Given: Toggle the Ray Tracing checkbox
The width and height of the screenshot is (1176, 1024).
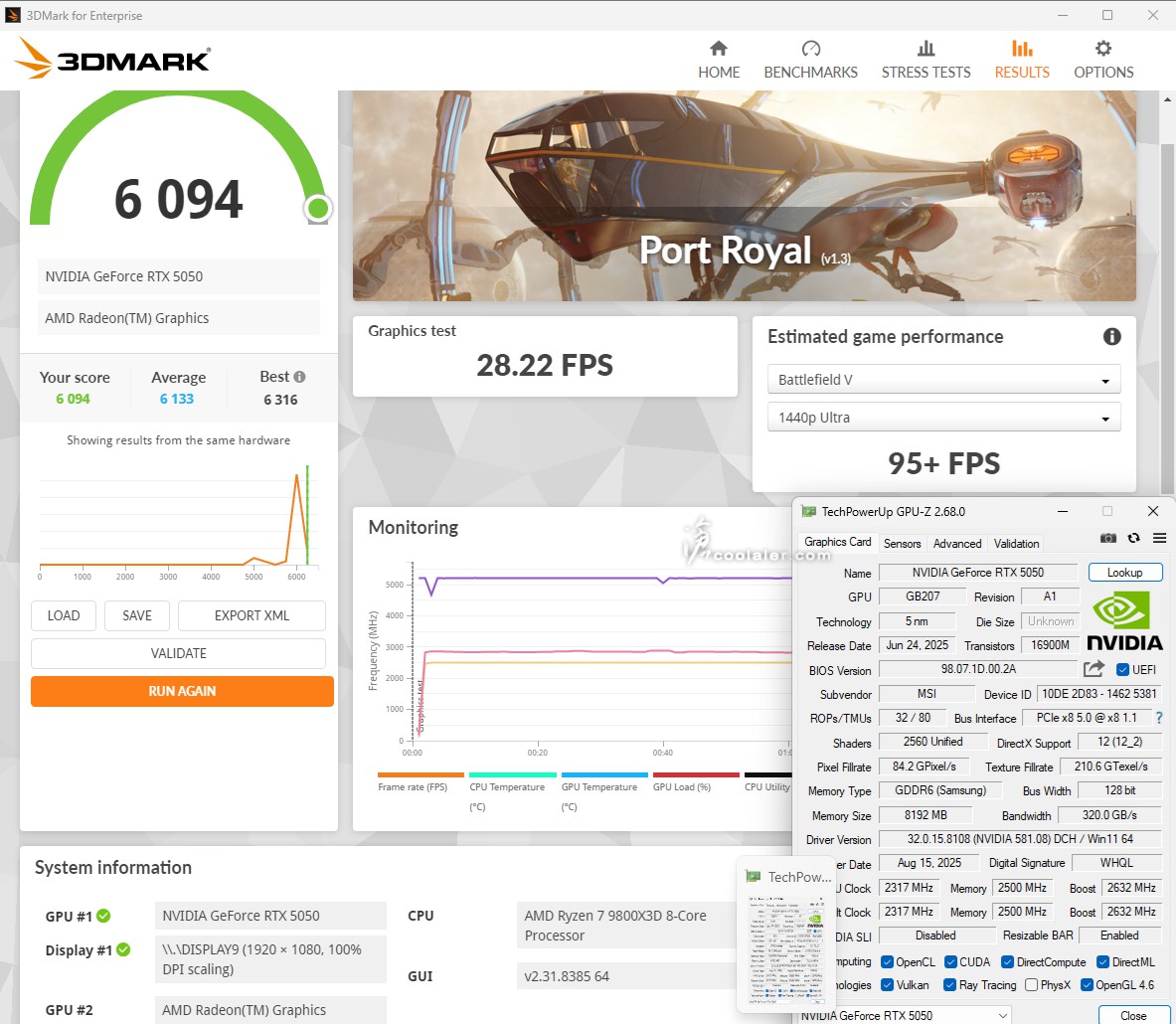Looking at the screenshot, I should coord(950,985).
